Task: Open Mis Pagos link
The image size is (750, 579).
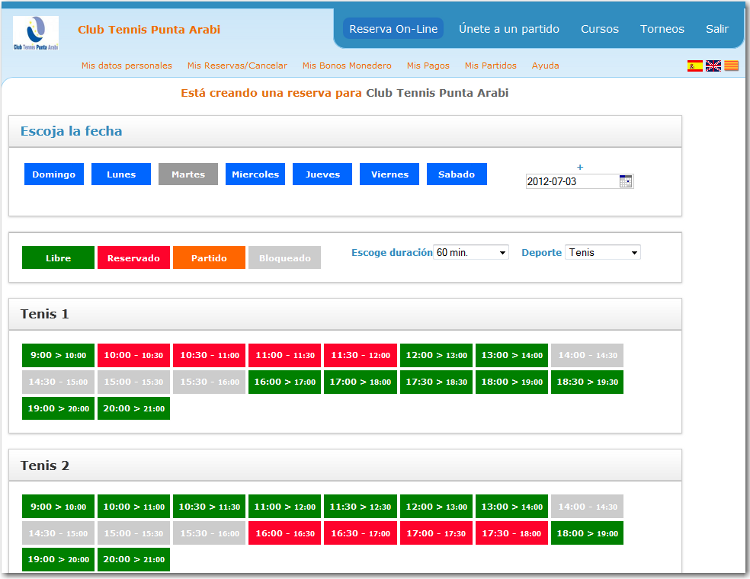Action: 428,66
